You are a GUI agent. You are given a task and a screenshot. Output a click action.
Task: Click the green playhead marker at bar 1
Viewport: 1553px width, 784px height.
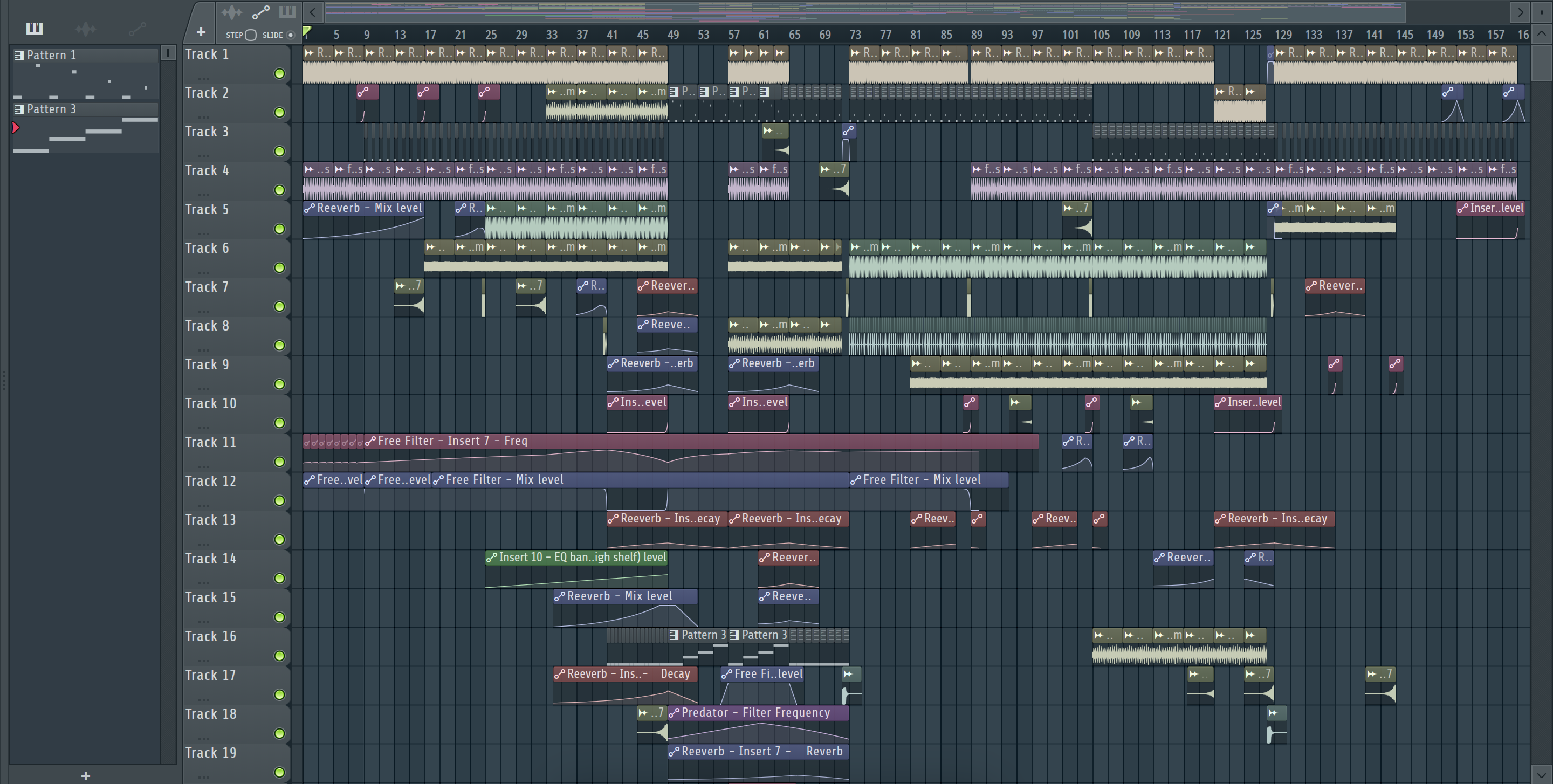(307, 31)
